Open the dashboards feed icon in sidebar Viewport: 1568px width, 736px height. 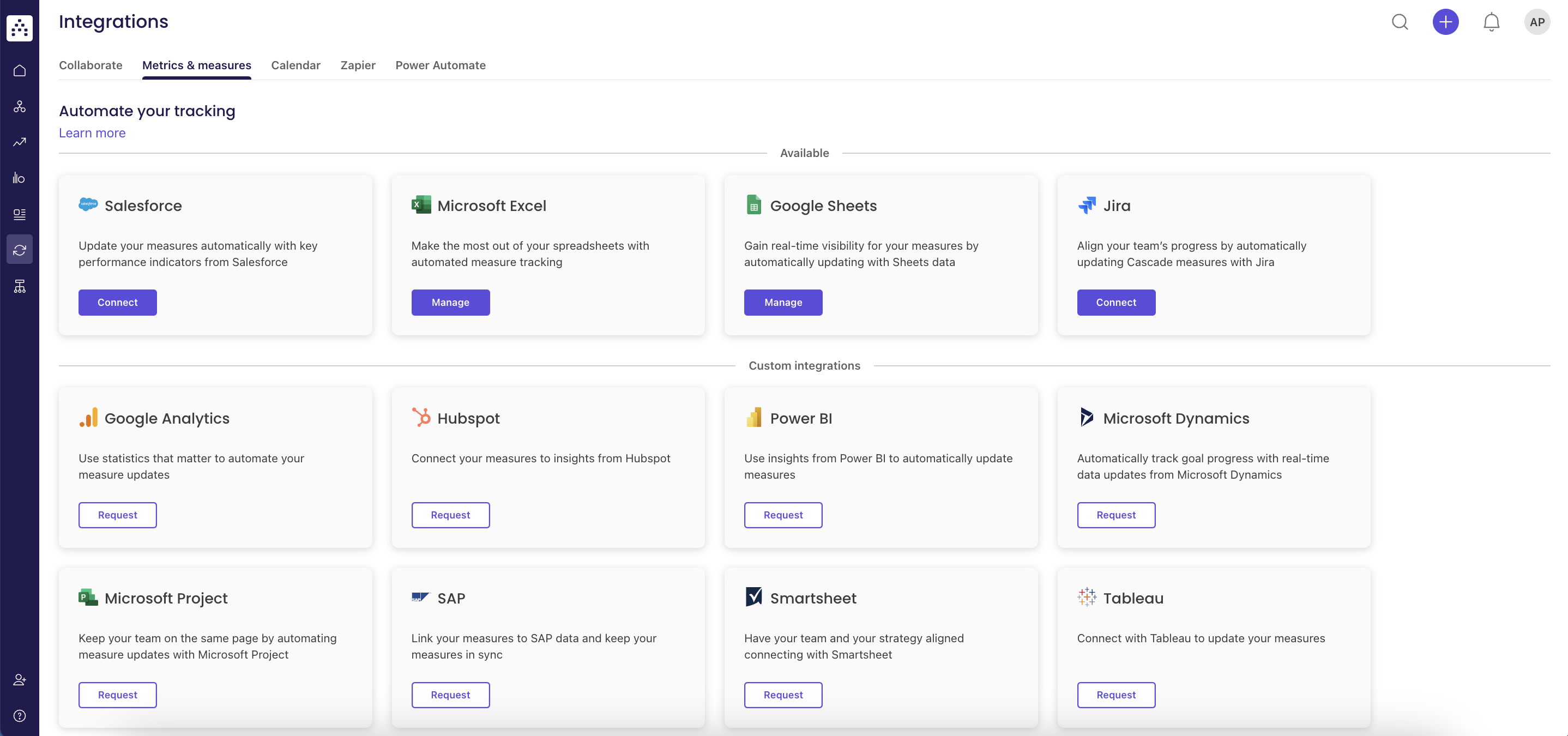tap(20, 214)
